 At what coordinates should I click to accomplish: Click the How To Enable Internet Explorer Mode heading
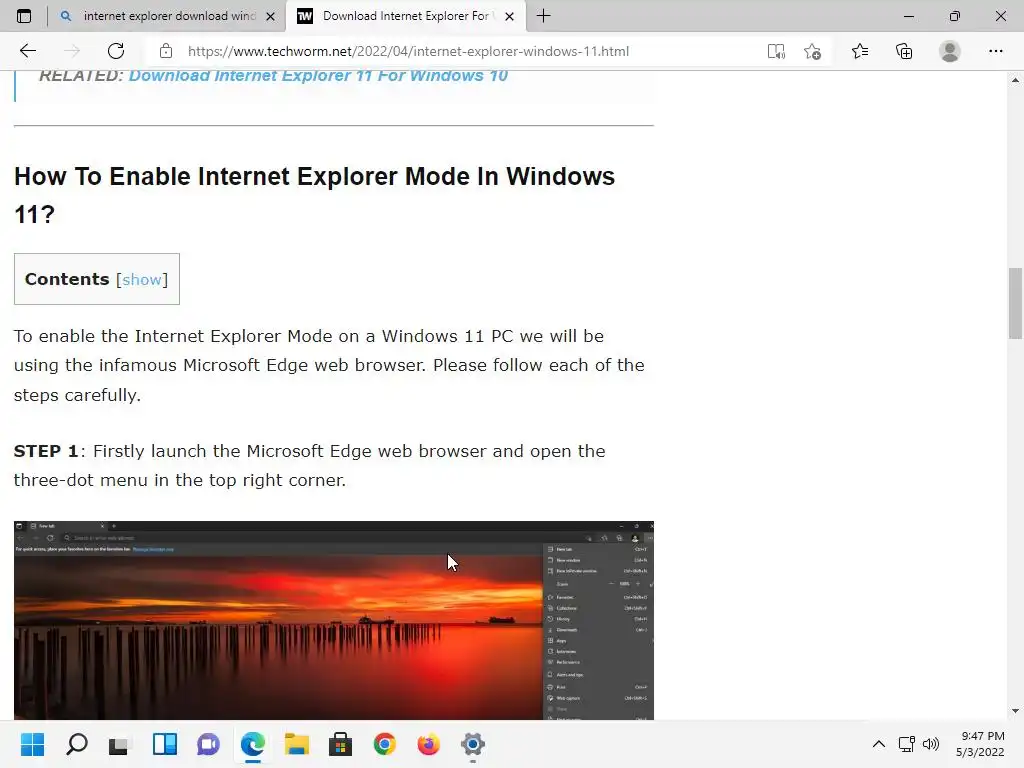tap(314, 195)
